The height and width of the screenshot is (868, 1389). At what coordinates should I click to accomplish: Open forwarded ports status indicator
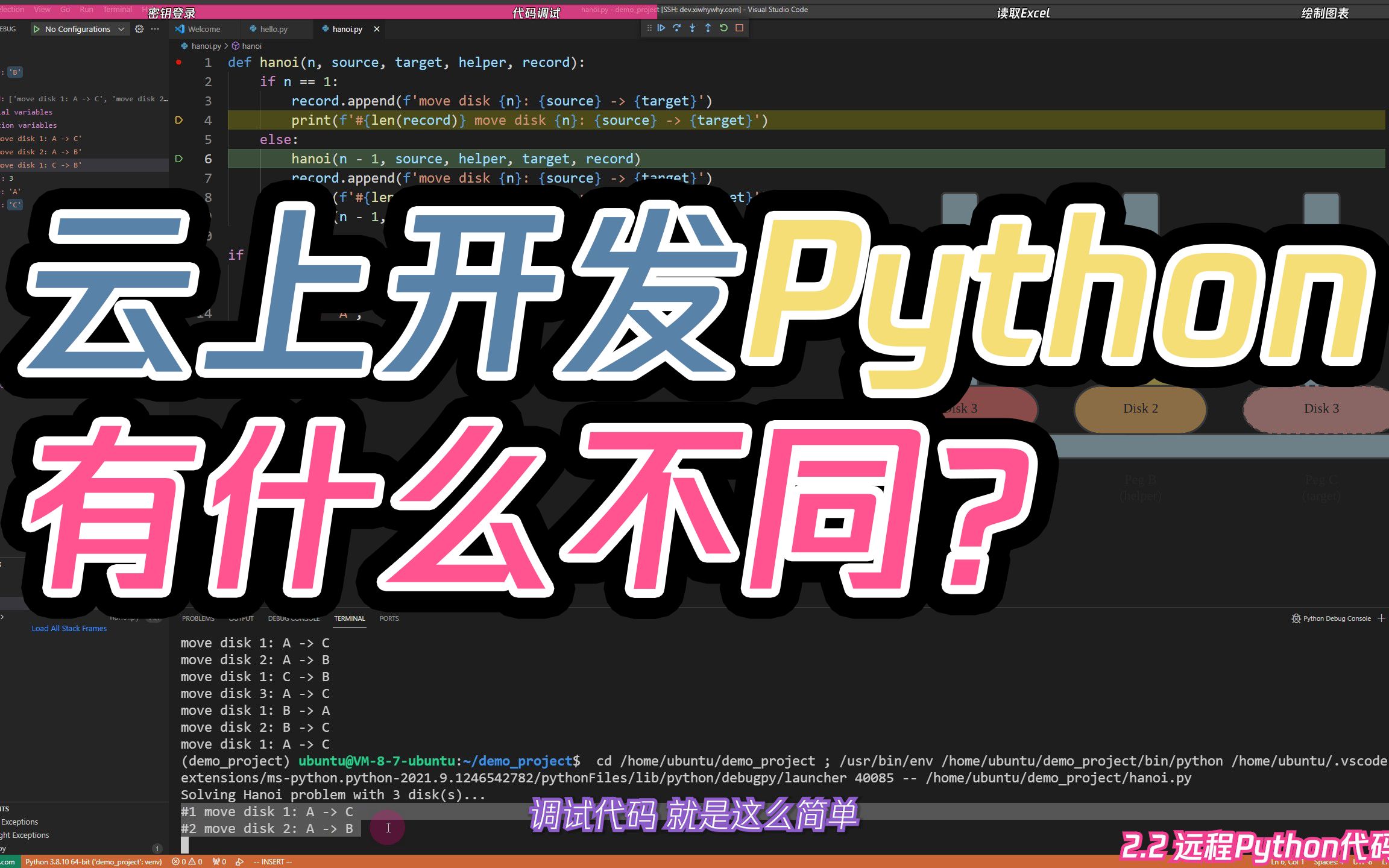[x=219, y=862]
